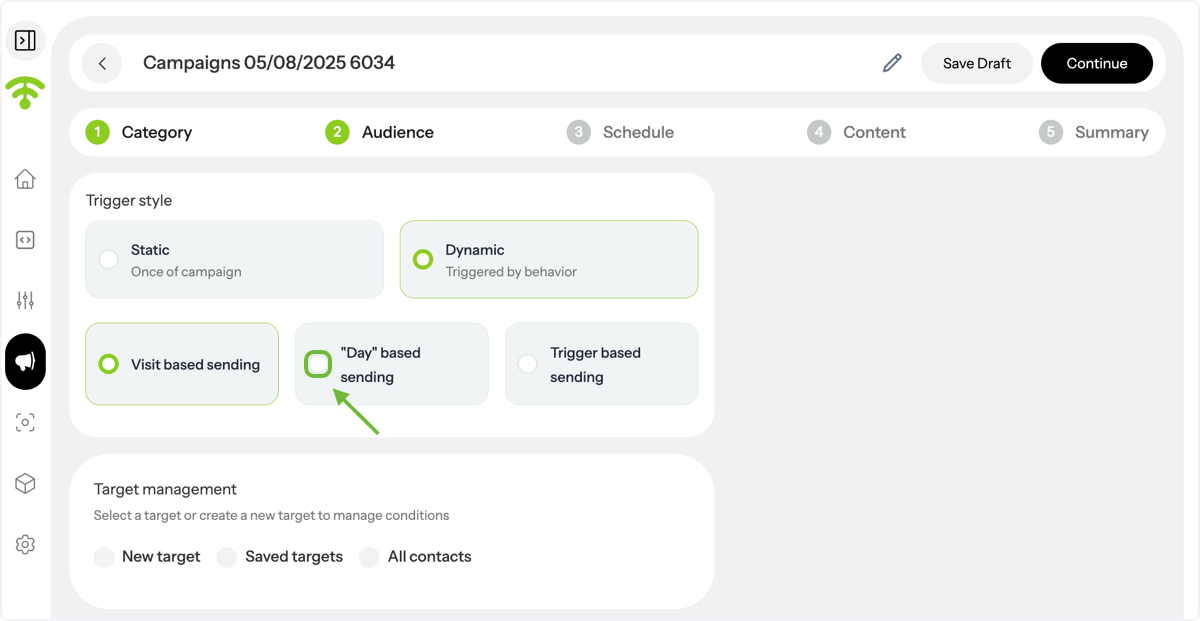The height and width of the screenshot is (621, 1200).
Task: Choose "Day" based sending radio
Action: point(318,364)
